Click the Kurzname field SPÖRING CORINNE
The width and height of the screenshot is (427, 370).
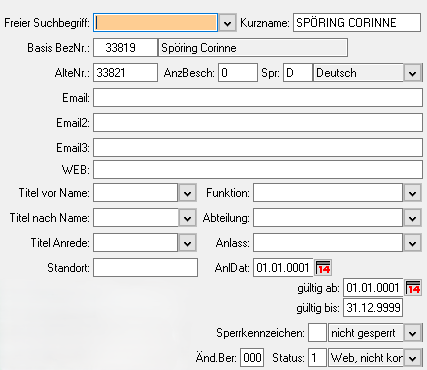click(357, 23)
